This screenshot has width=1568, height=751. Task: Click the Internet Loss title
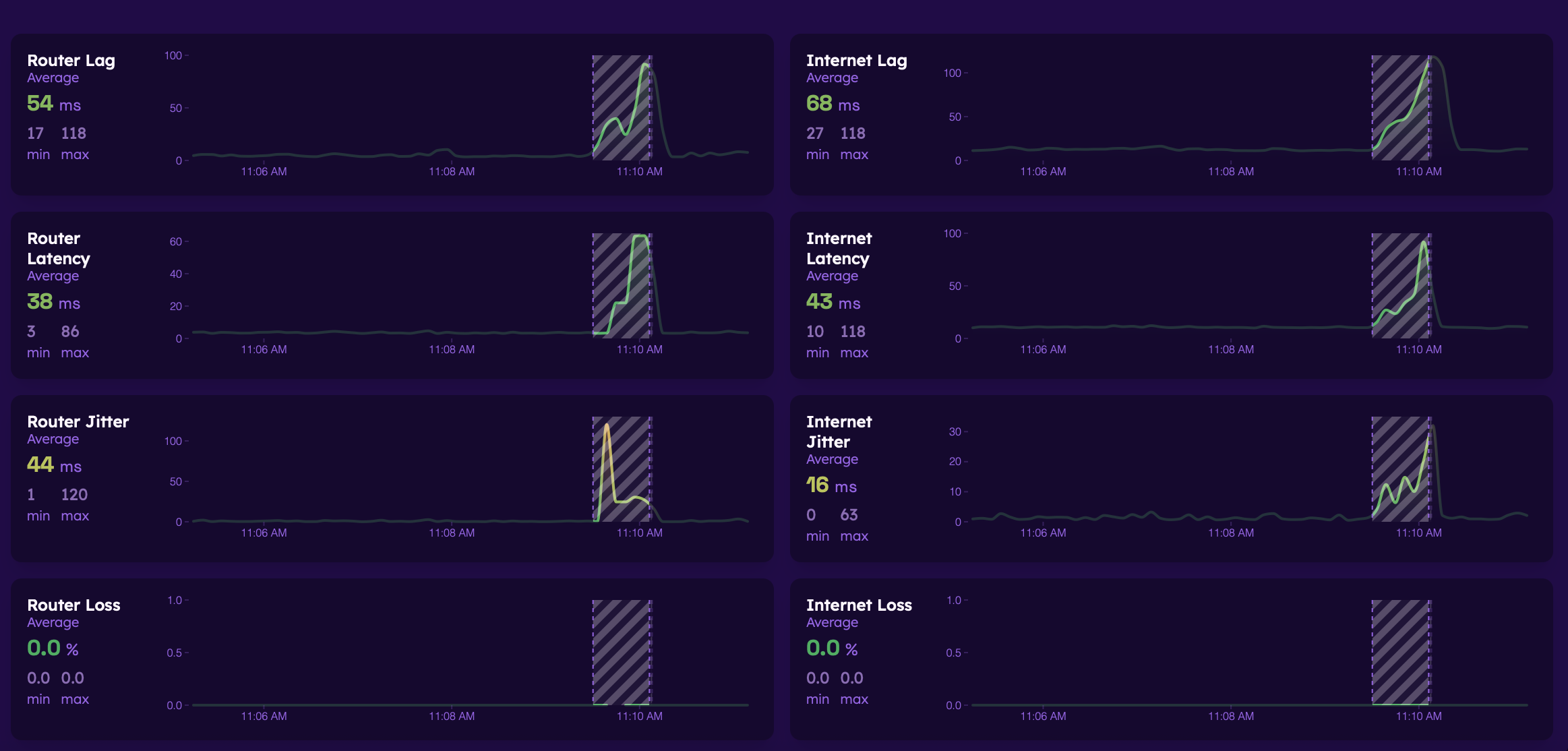(859, 605)
